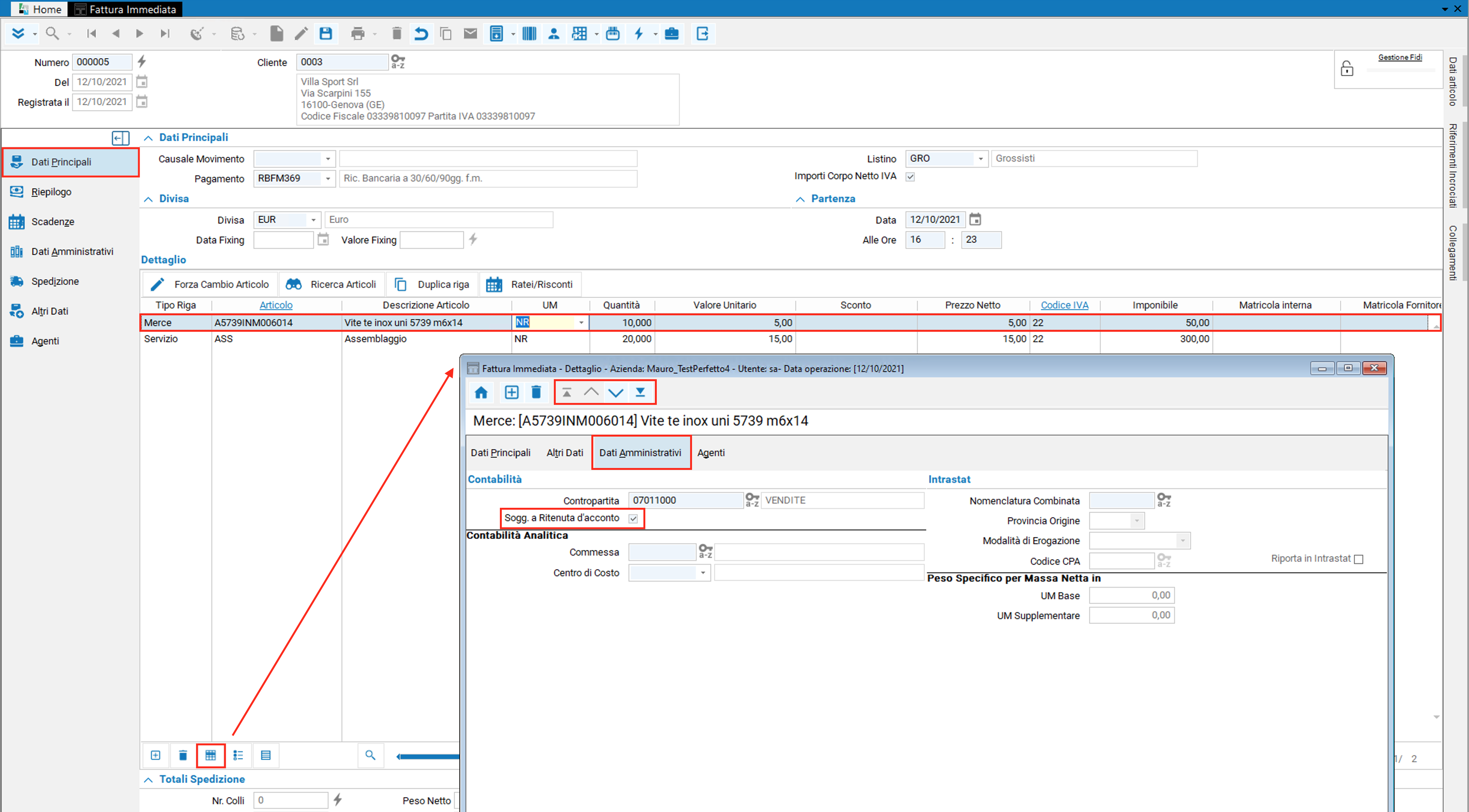Select Spedizione in left sidebar
This screenshot has height=812, width=1469.
pyautogui.click(x=70, y=281)
